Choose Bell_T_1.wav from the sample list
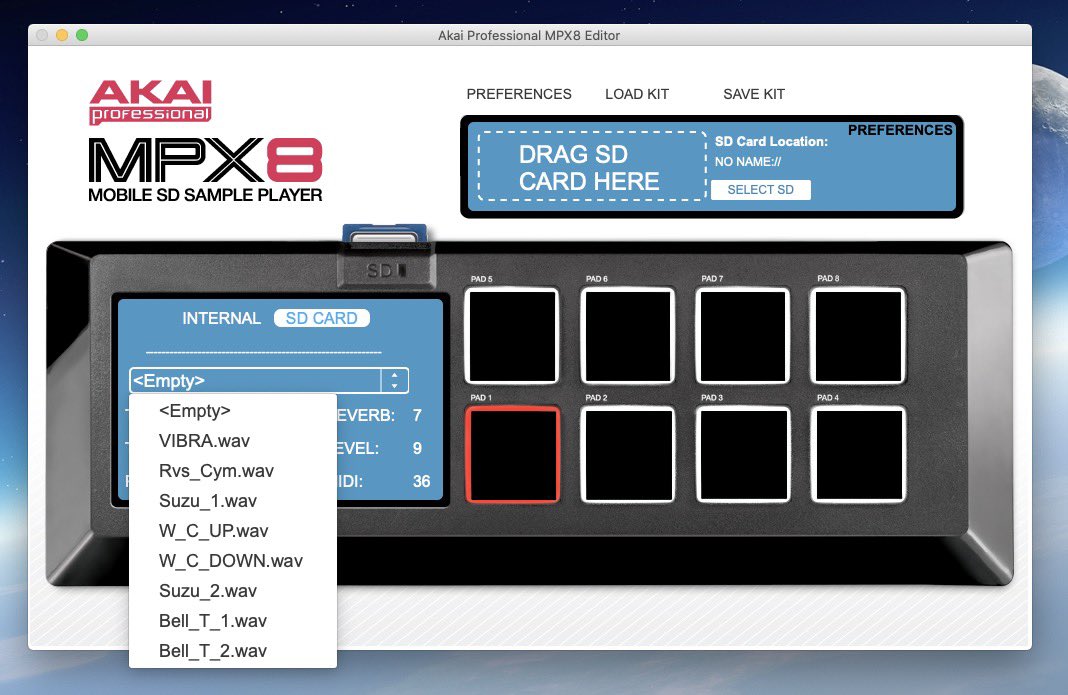Viewport: 1068px width, 695px height. click(233, 621)
